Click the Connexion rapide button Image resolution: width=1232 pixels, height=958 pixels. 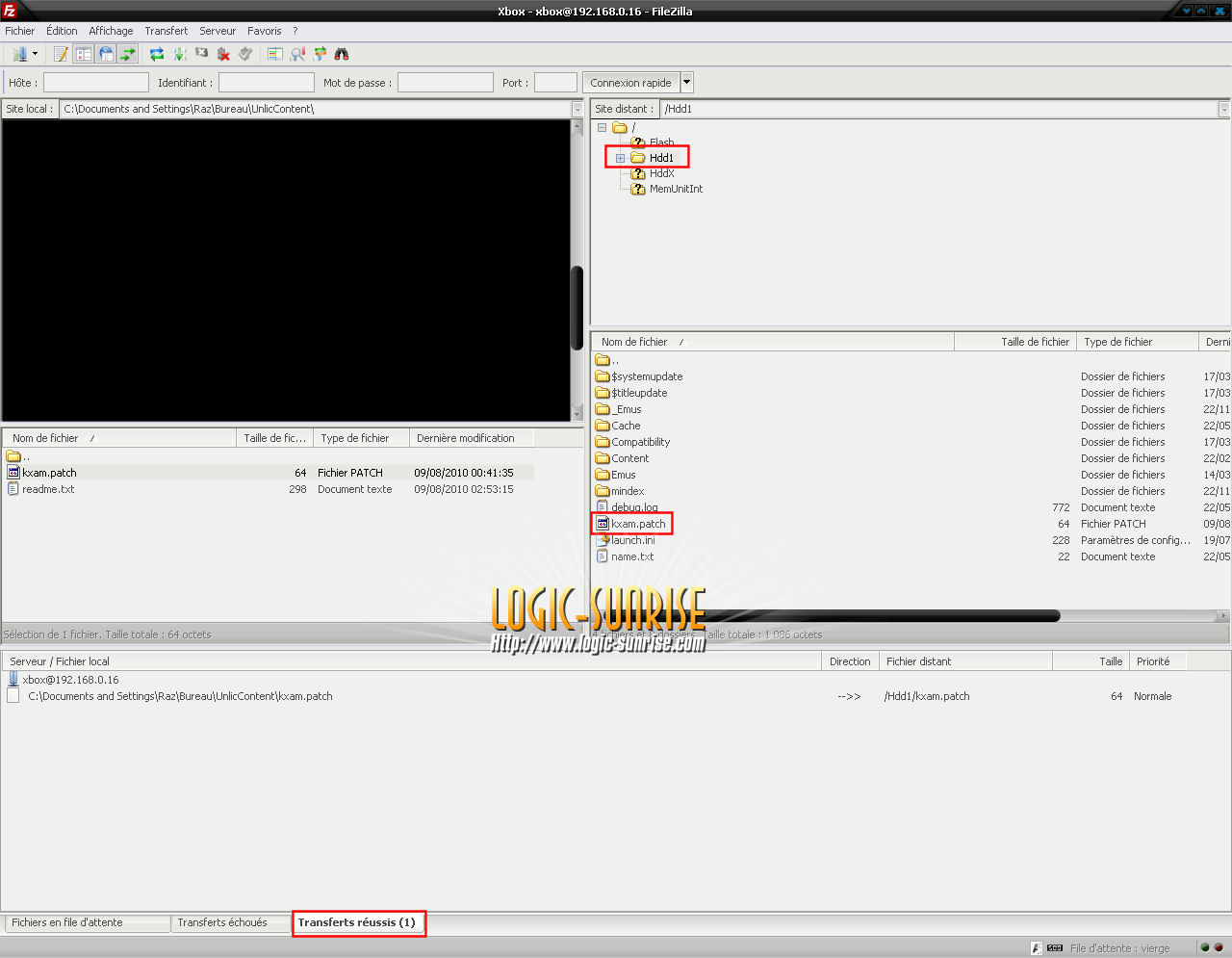point(630,83)
